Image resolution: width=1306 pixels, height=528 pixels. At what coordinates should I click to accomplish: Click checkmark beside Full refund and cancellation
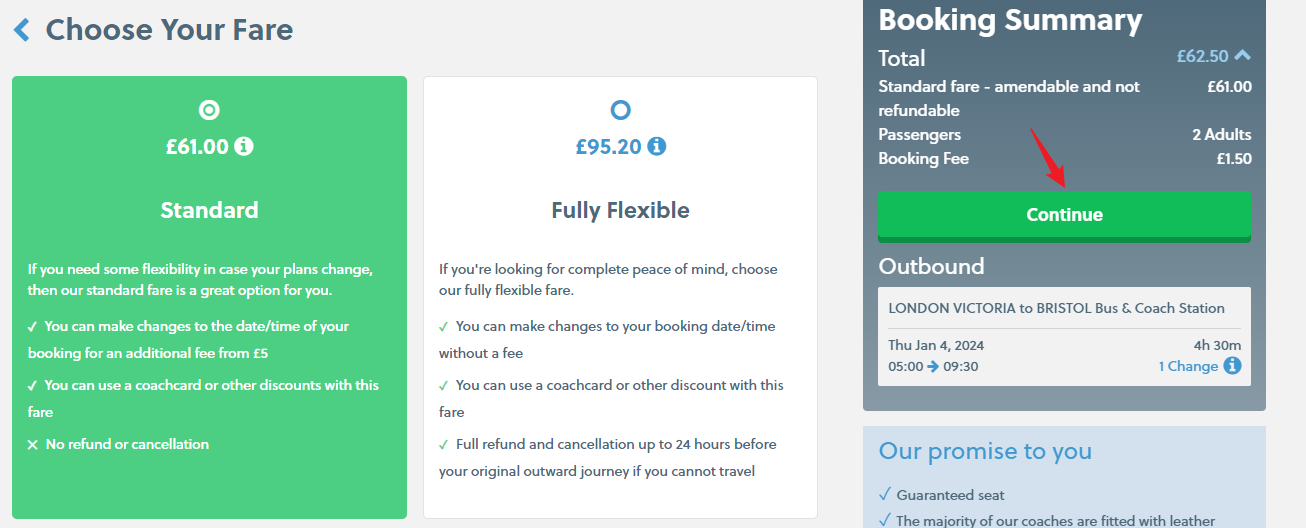[444, 444]
